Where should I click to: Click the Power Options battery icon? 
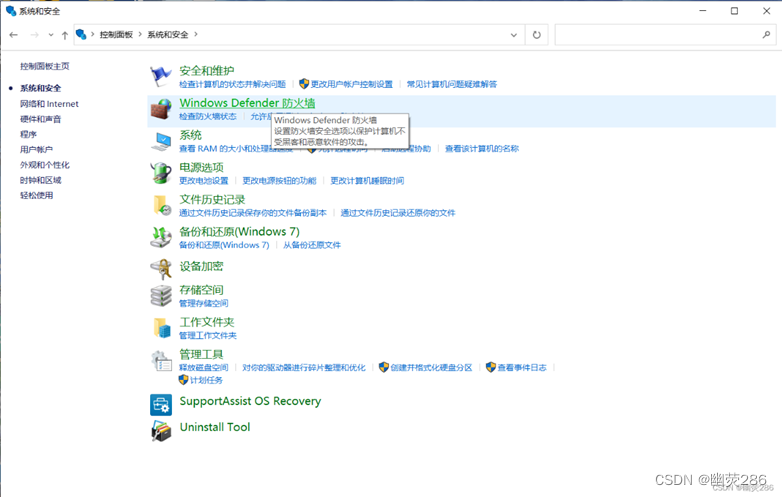point(161,173)
